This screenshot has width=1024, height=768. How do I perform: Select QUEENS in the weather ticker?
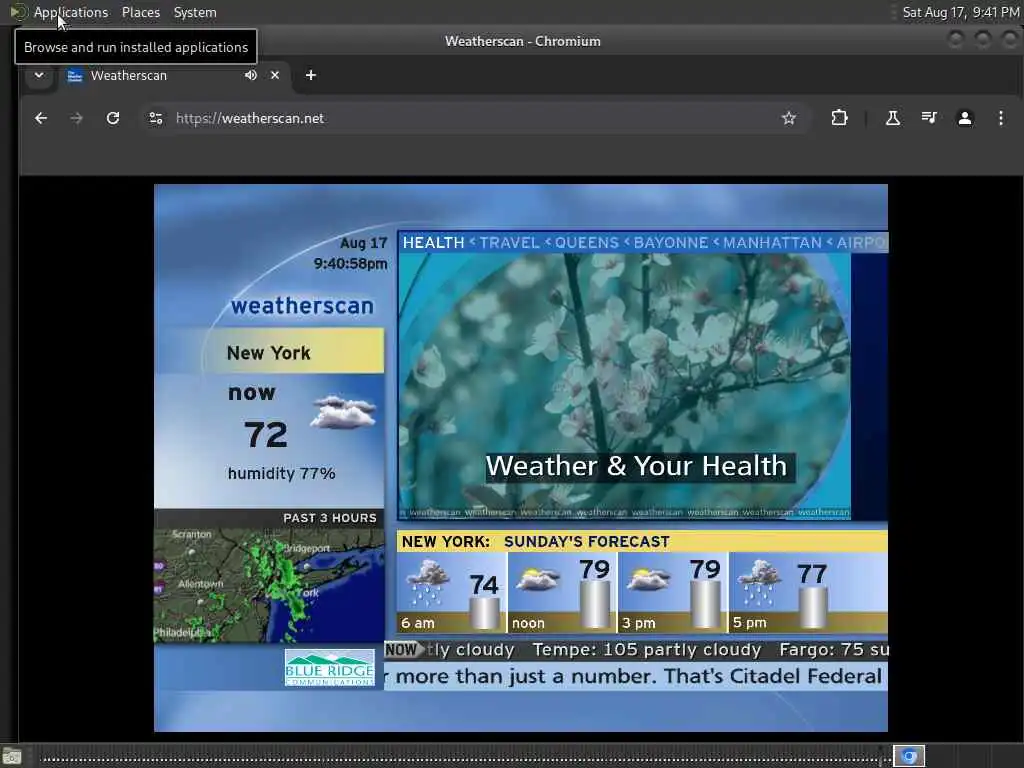click(586, 243)
